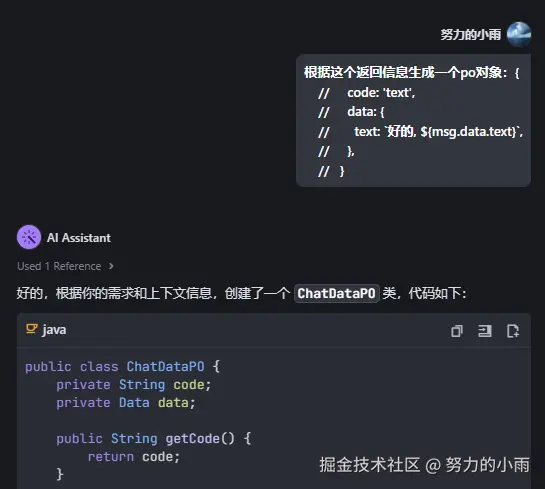The image size is (545, 489).
Task: Click the ChatDataPO inline code tag
Action: coord(336,293)
